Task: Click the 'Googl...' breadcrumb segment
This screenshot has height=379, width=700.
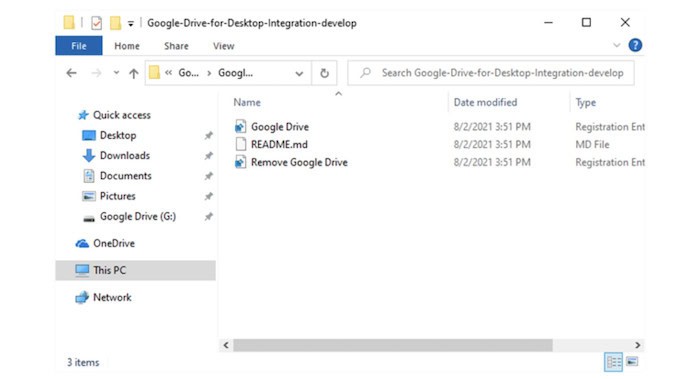Action: pyautogui.click(x=235, y=73)
